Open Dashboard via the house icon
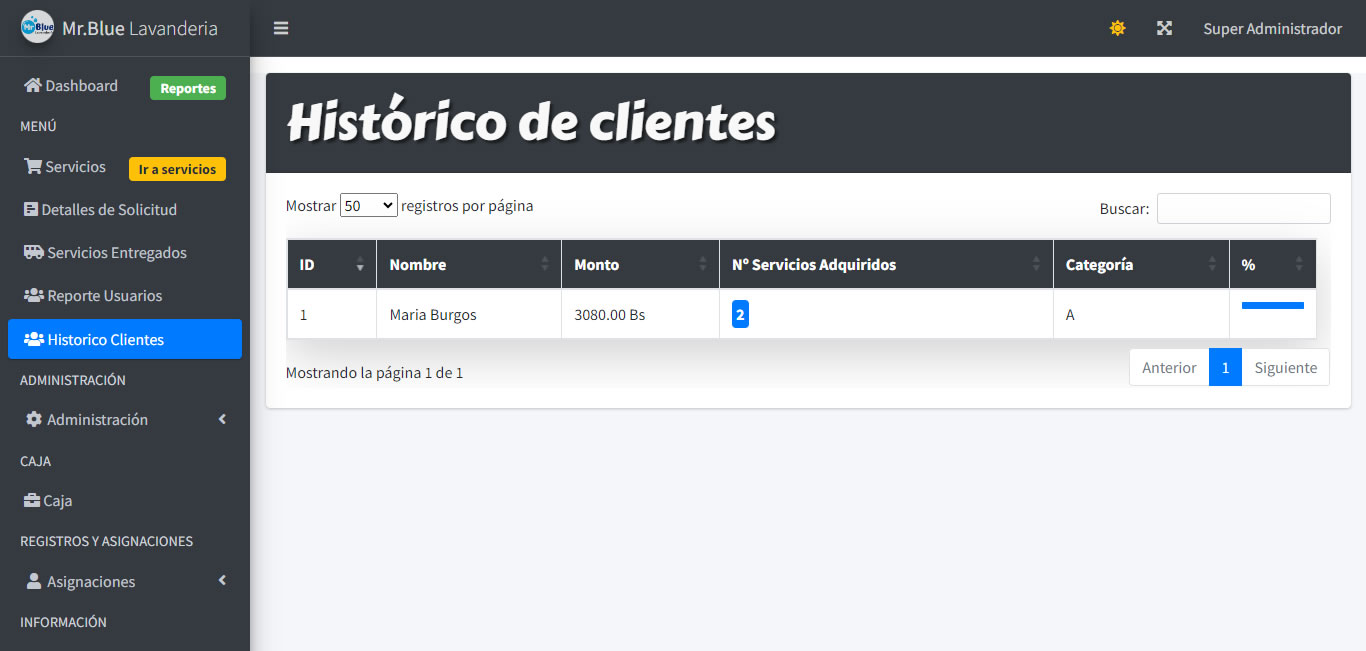The image size is (1366, 651). (x=33, y=85)
